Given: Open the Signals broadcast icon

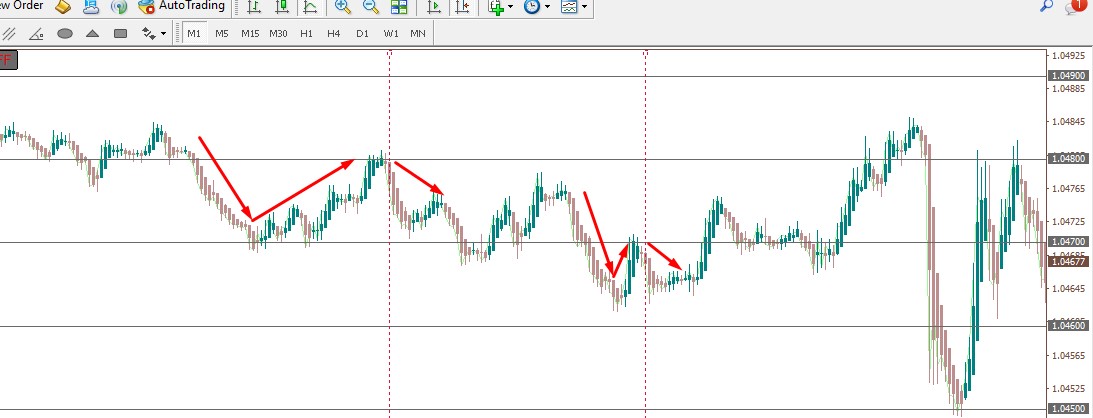Looking at the screenshot, I should (x=119, y=7).
